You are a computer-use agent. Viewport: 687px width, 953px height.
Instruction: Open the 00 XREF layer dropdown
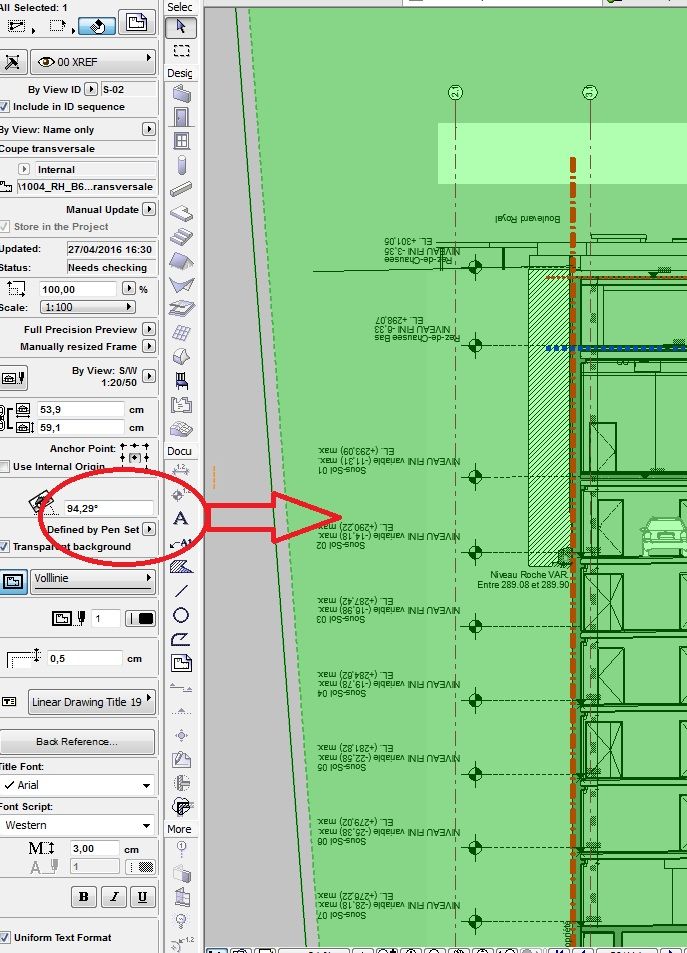click(x=93, y=62)
